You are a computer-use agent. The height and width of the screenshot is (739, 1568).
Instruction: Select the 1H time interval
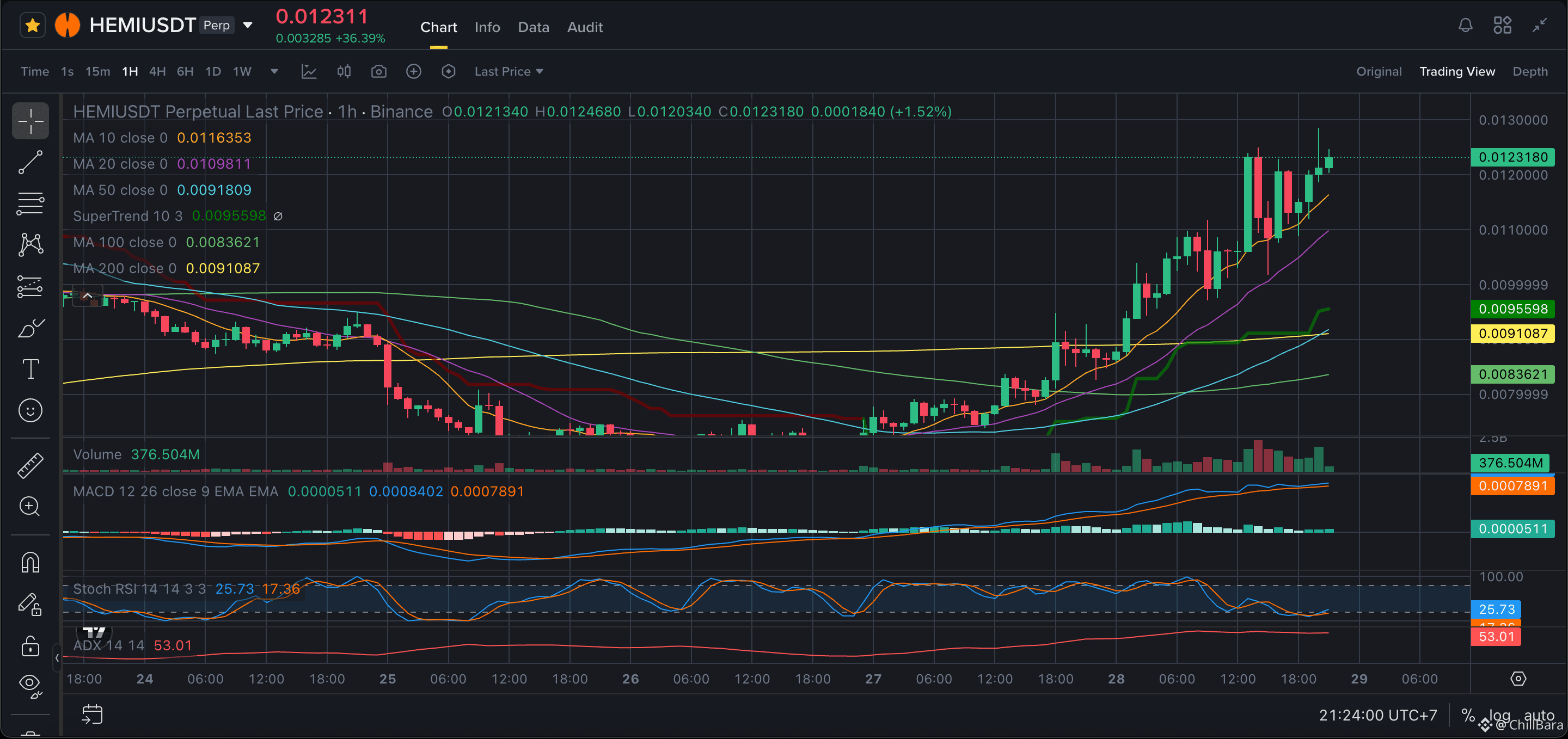coord(130,72)
